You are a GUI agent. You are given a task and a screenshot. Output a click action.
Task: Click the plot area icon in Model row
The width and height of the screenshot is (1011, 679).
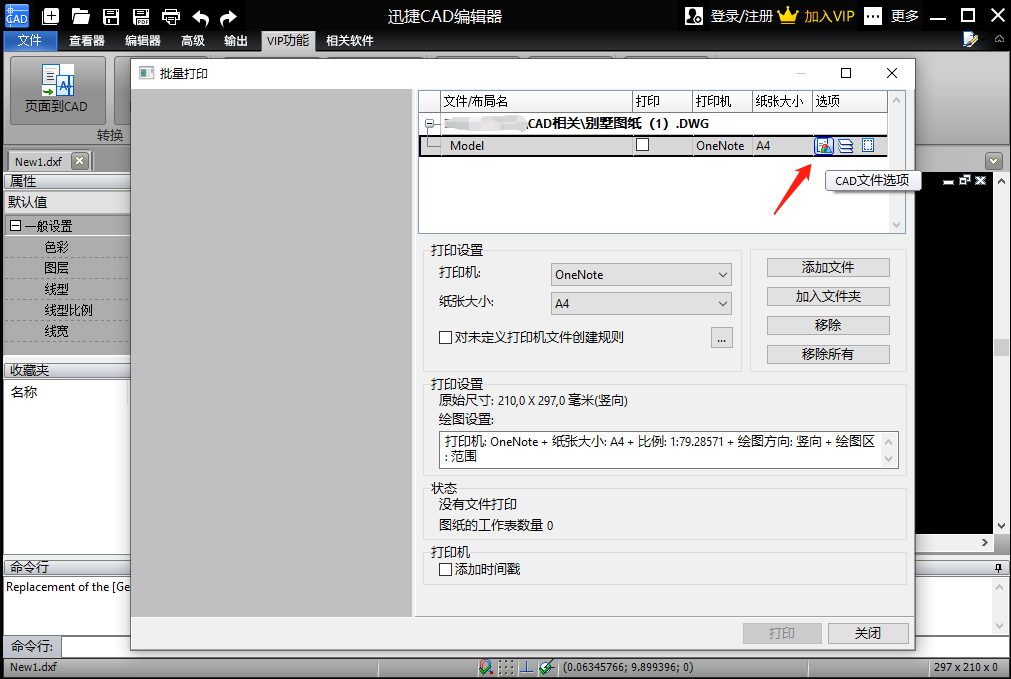tap(868, 146)
